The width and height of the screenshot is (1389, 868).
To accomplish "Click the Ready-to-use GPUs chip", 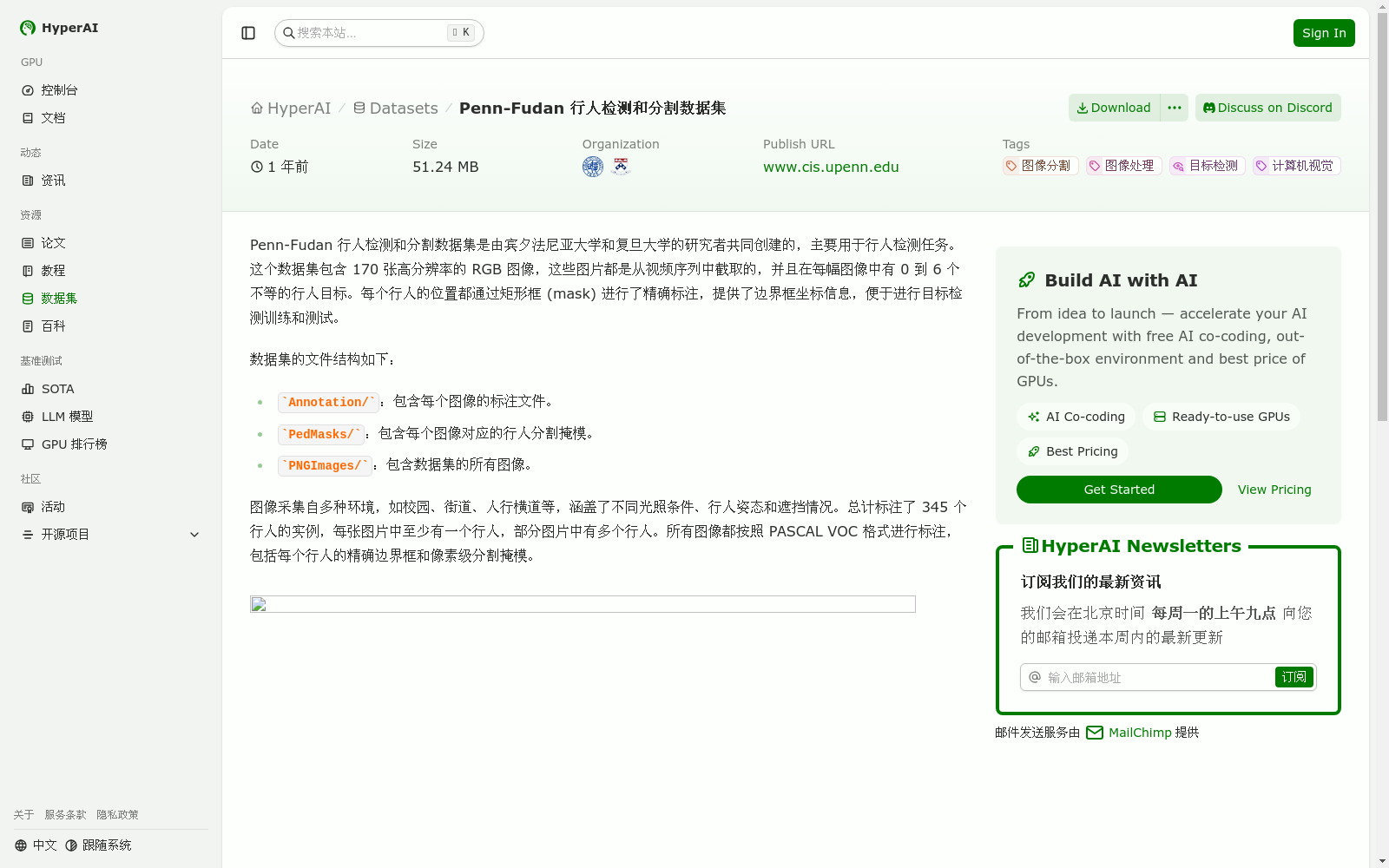I will point(1221,417).
